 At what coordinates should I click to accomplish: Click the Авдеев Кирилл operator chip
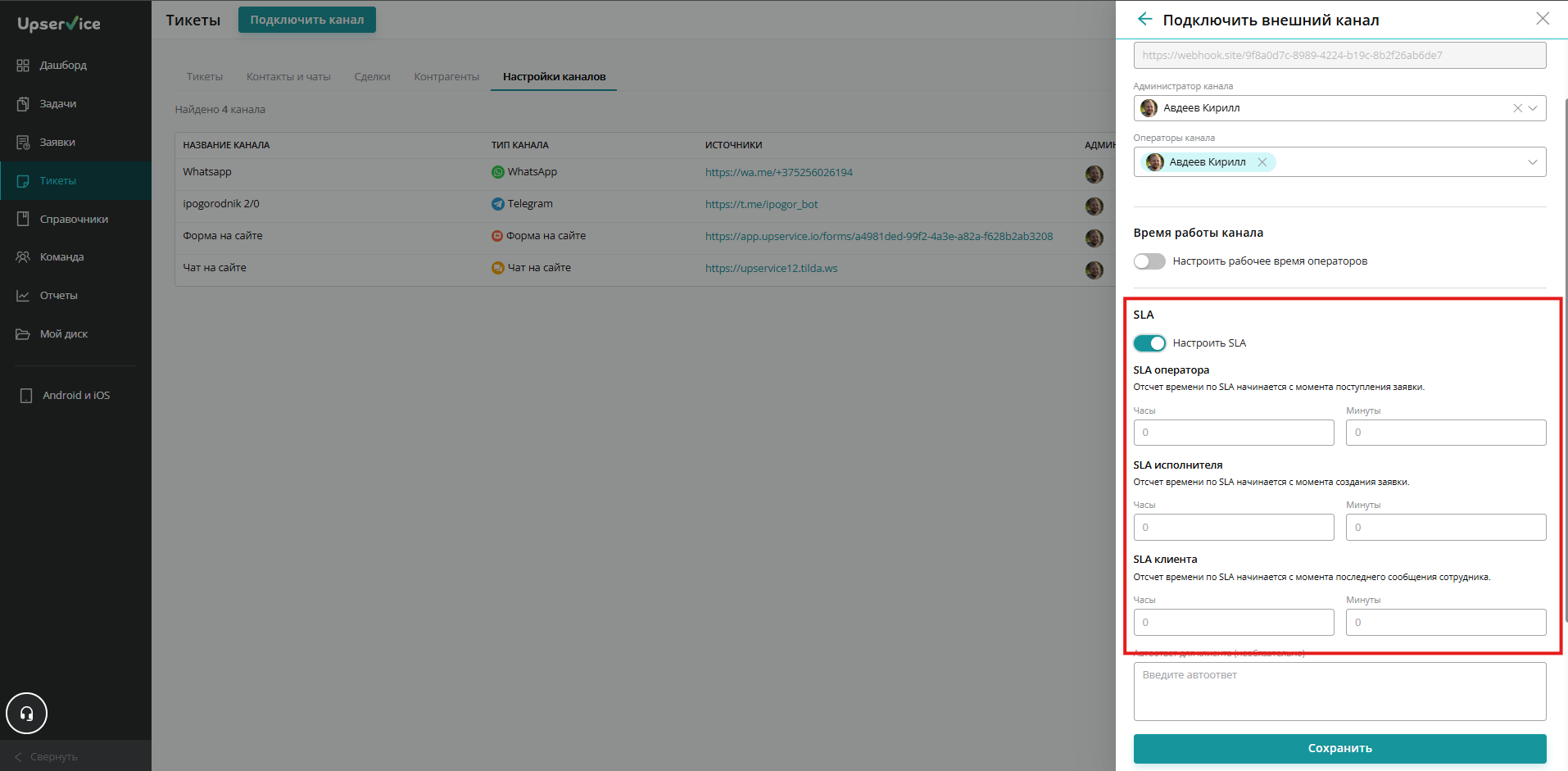click(x=1208, y=162)
